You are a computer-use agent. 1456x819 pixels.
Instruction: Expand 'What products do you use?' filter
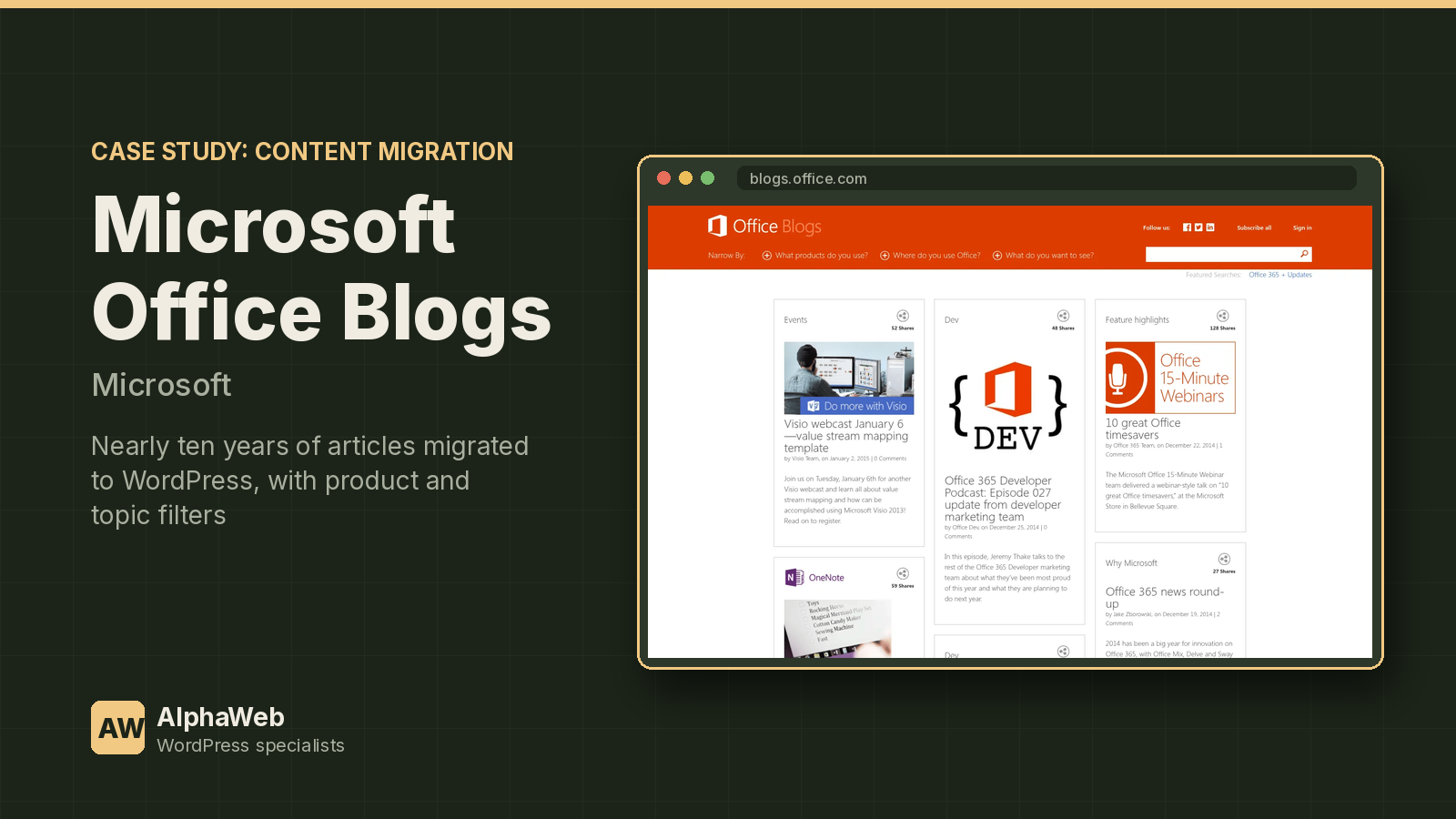click(x=814, y=256)
